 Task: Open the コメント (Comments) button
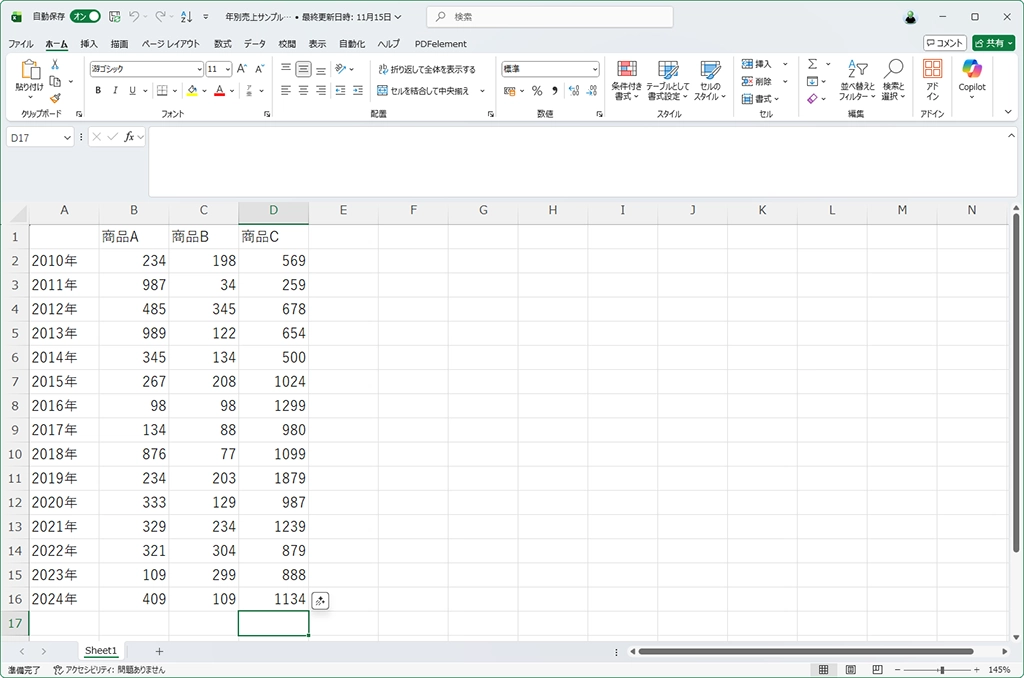pyautogui.click(x=944, y=43)
